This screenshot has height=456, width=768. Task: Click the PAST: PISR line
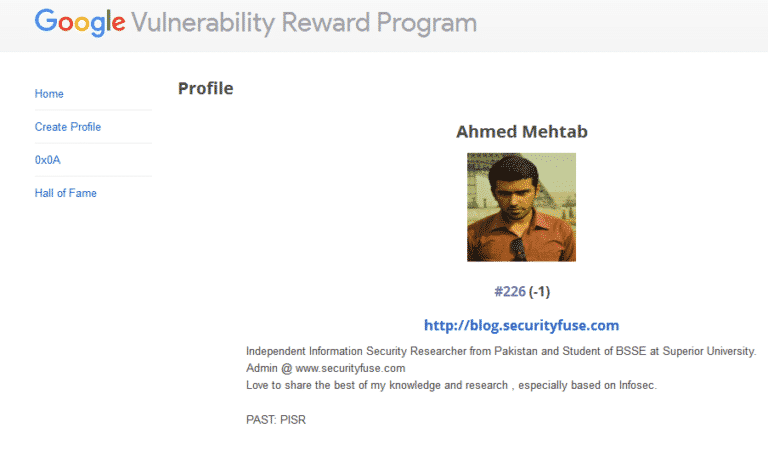tap(275, 420)
